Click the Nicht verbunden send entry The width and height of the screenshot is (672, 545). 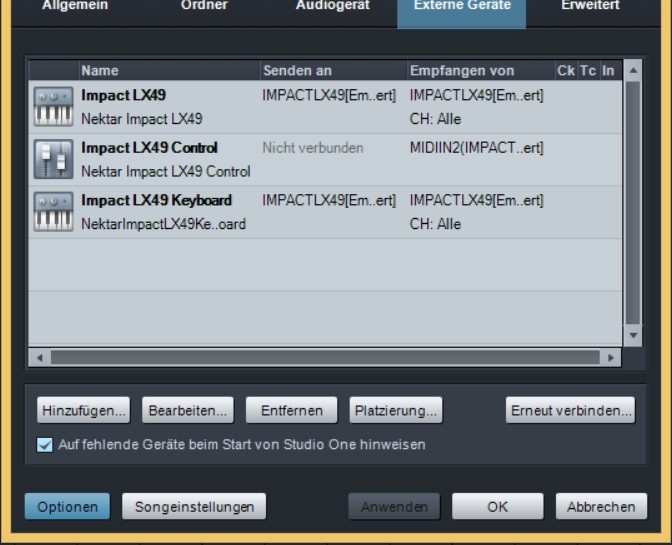pyautogui.click(x=313, y=148)
